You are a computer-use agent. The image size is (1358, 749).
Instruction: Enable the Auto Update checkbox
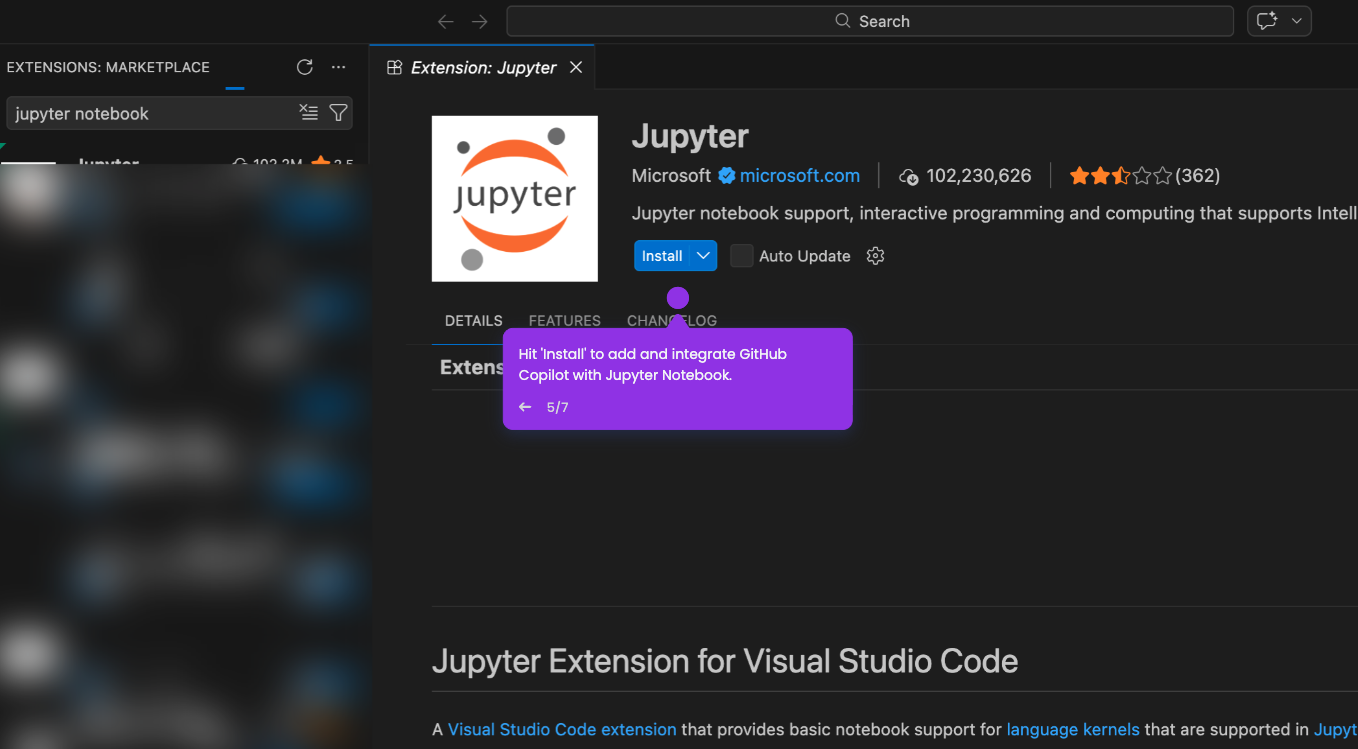(741, 256)
